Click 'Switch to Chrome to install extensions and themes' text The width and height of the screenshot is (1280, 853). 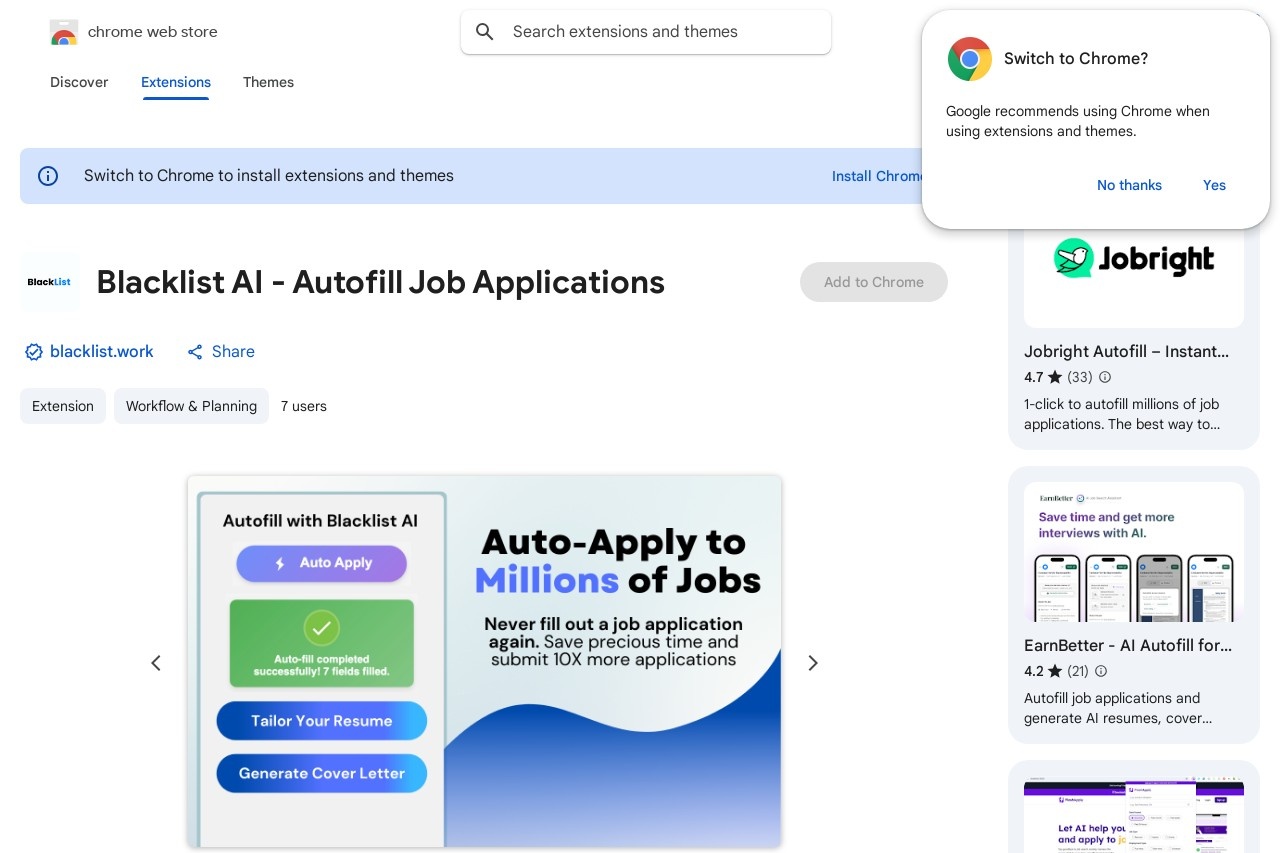(269, 176)
